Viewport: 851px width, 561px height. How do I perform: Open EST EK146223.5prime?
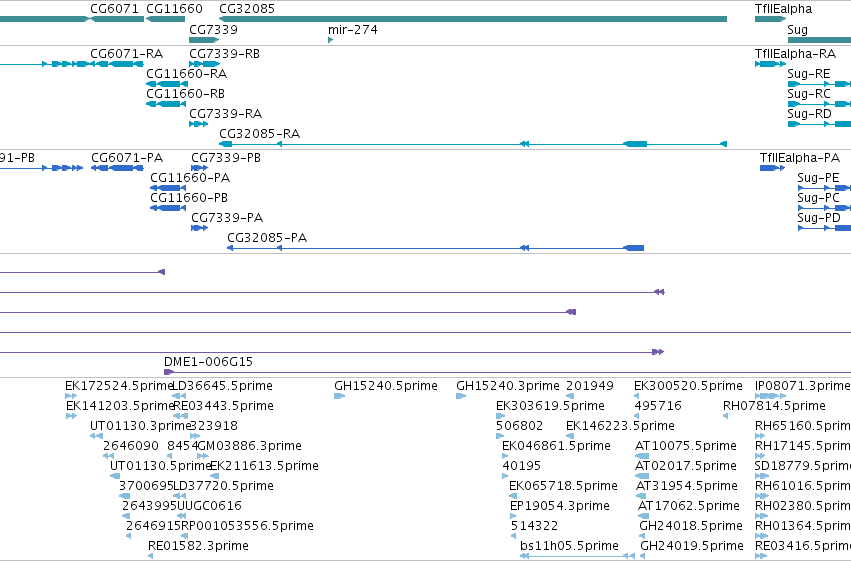point(620,426)
